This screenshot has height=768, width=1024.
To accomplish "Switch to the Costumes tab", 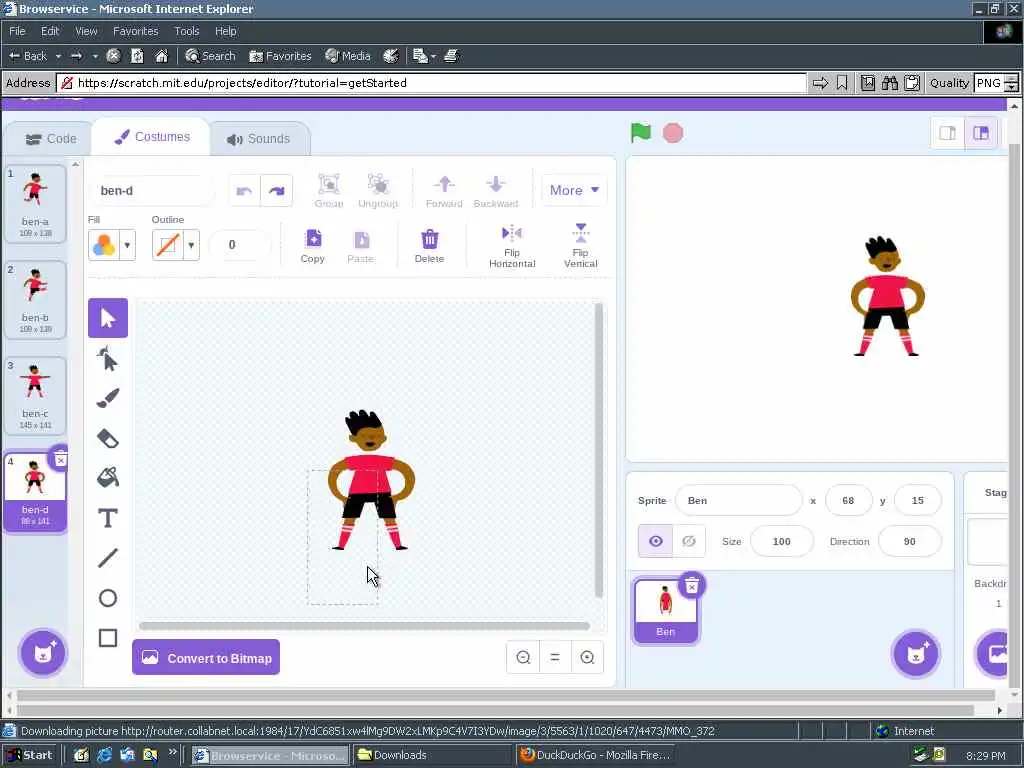I will coord(152,136).
